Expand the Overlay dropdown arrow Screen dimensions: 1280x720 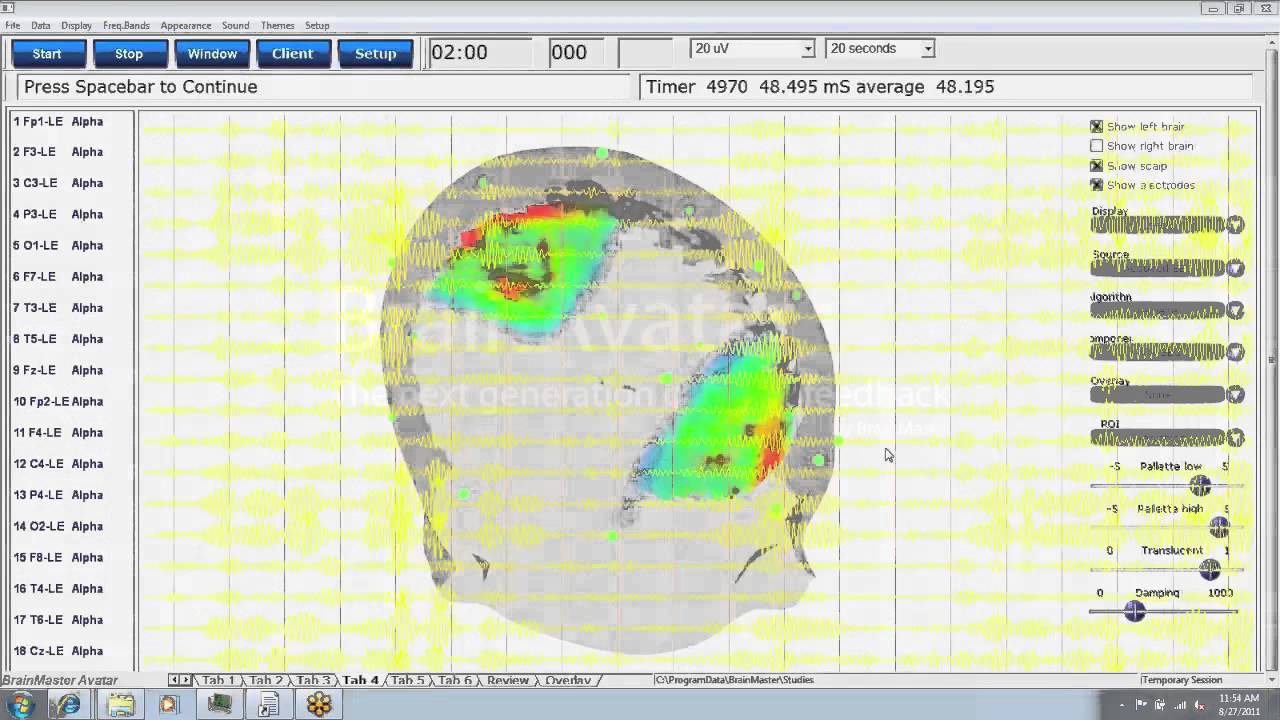tap(1236, 395)
